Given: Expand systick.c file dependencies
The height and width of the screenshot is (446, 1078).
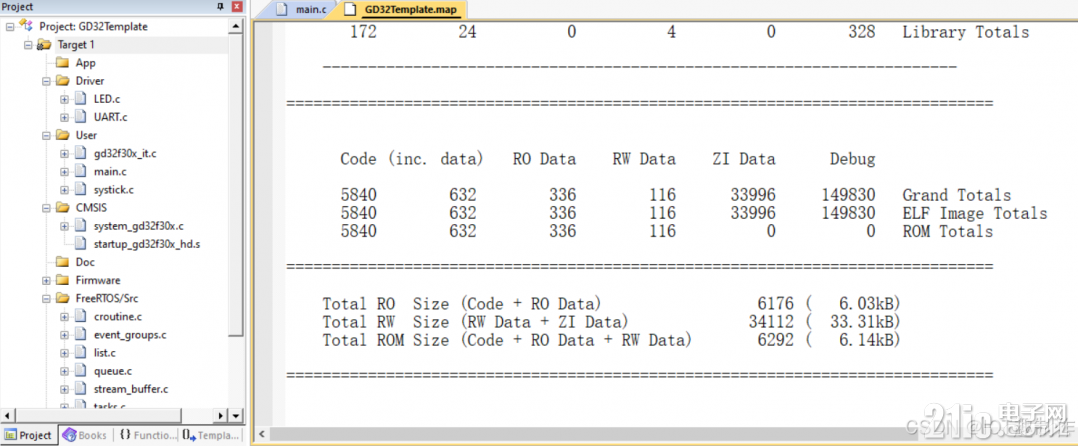Looking at the screenshot, I should tap(65, 190).
